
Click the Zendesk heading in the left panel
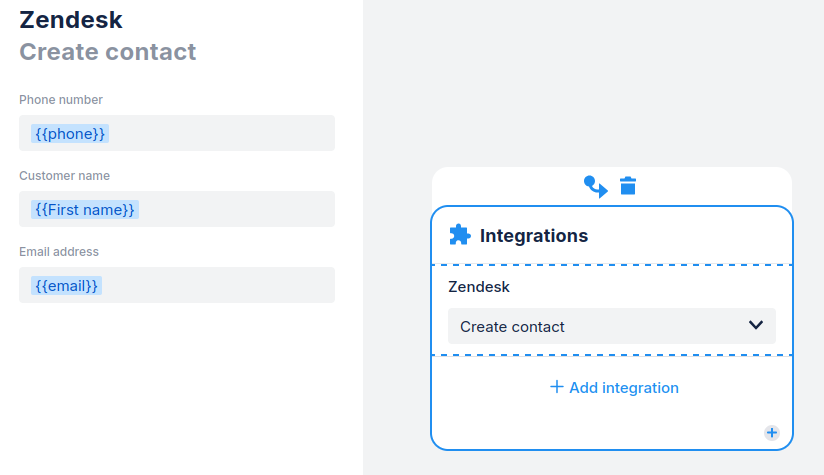pyautogui.click(x=71, y=19)
